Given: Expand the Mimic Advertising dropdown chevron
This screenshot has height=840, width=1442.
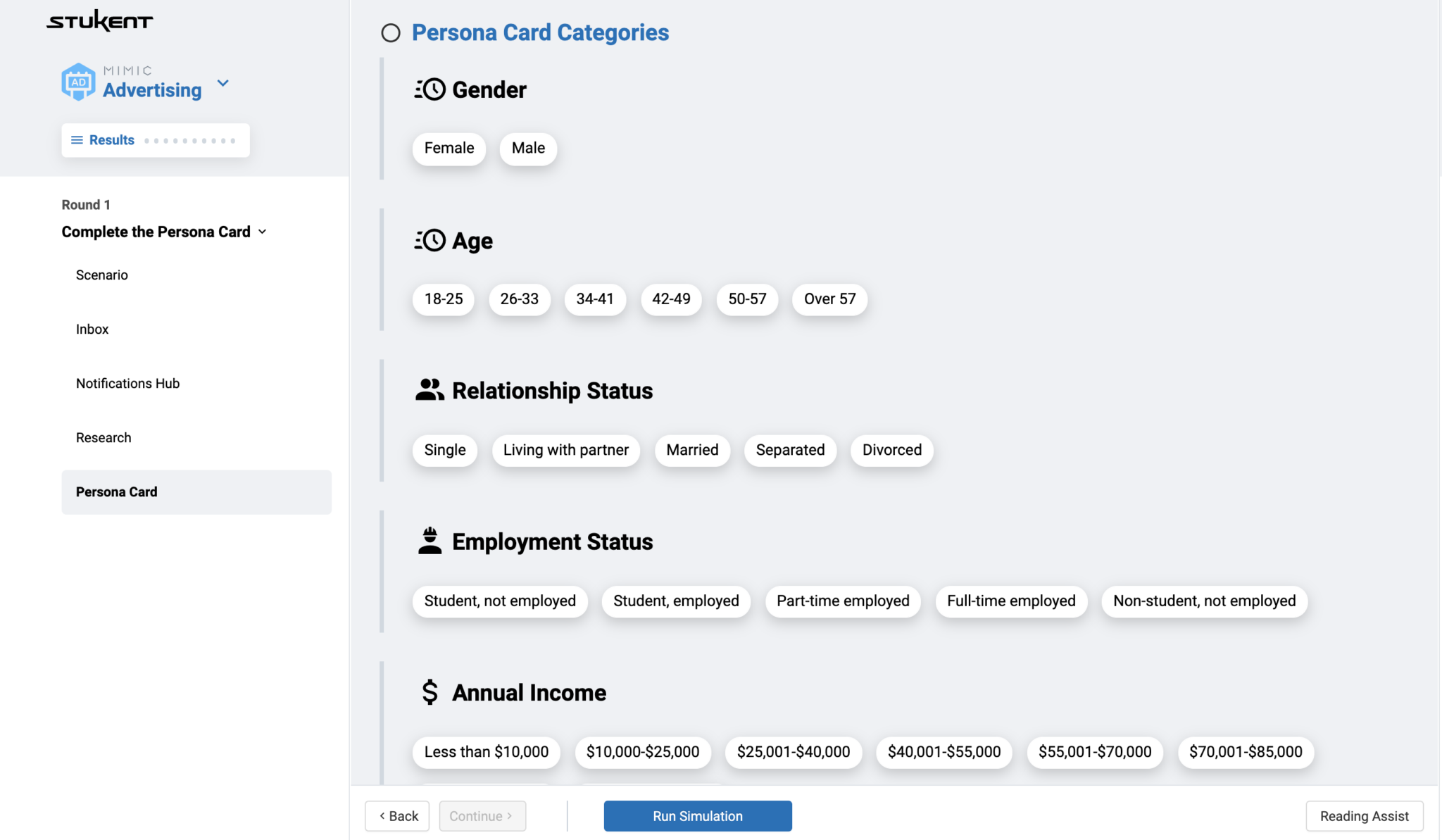Looking at the screenshot, I should coord(223,83).
